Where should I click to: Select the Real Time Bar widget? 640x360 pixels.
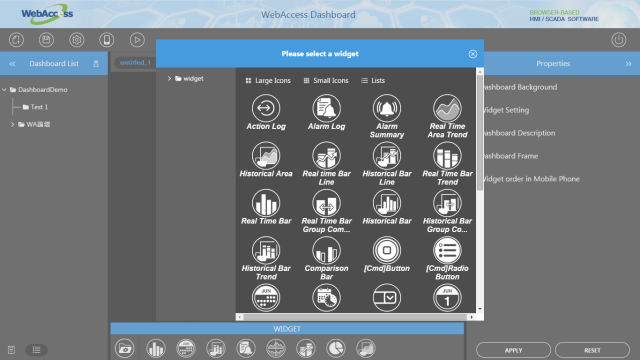[266, 207]
